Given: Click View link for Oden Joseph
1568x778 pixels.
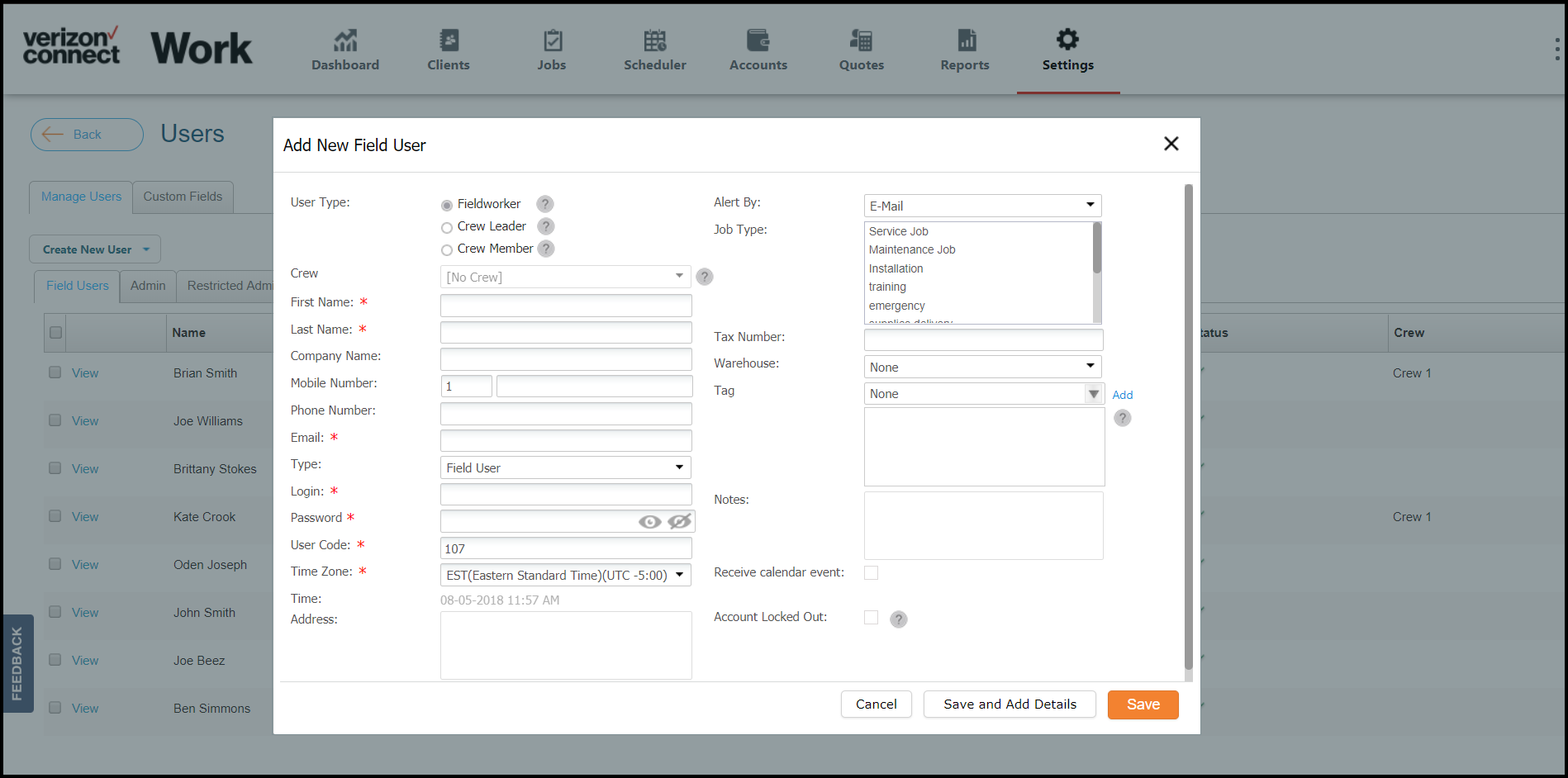Looking at the screenshot, I should [x=85, y=565].
